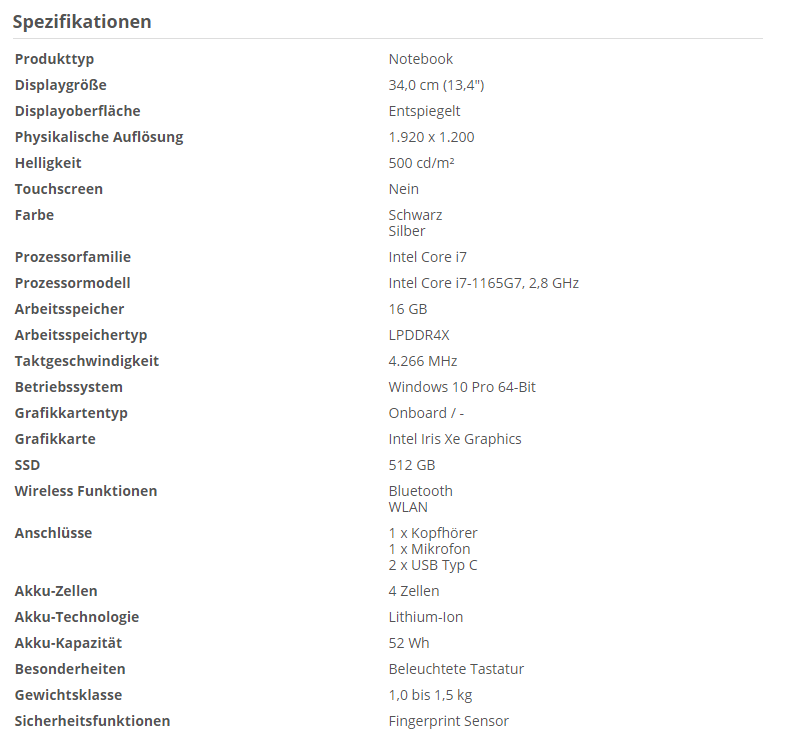The width and height of the screenshot is (804, 747).
Task: Click the Intel Iris Xe Graphics value
Action: (x=455, y=439)
